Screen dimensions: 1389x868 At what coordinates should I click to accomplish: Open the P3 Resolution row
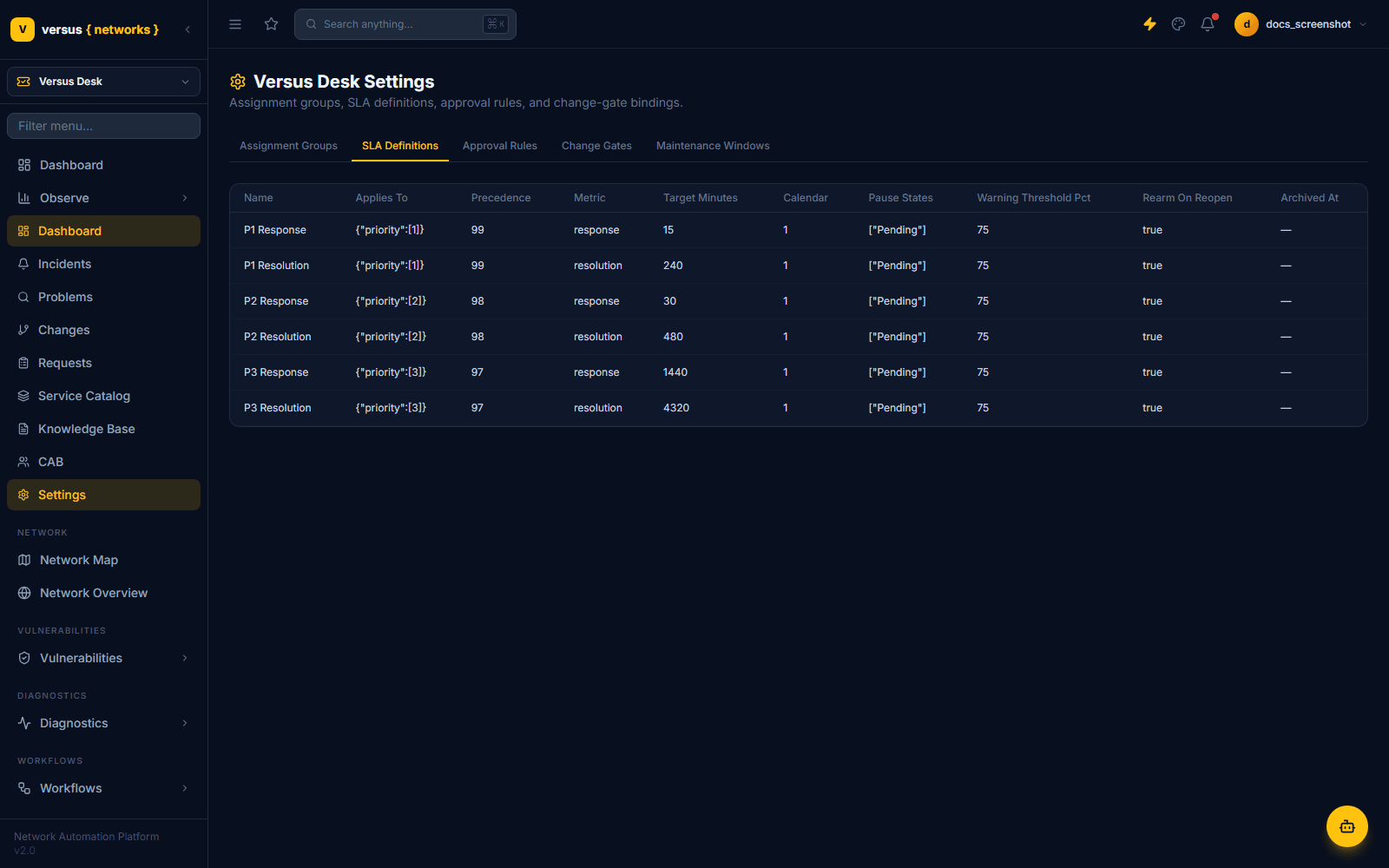(799, 408)
